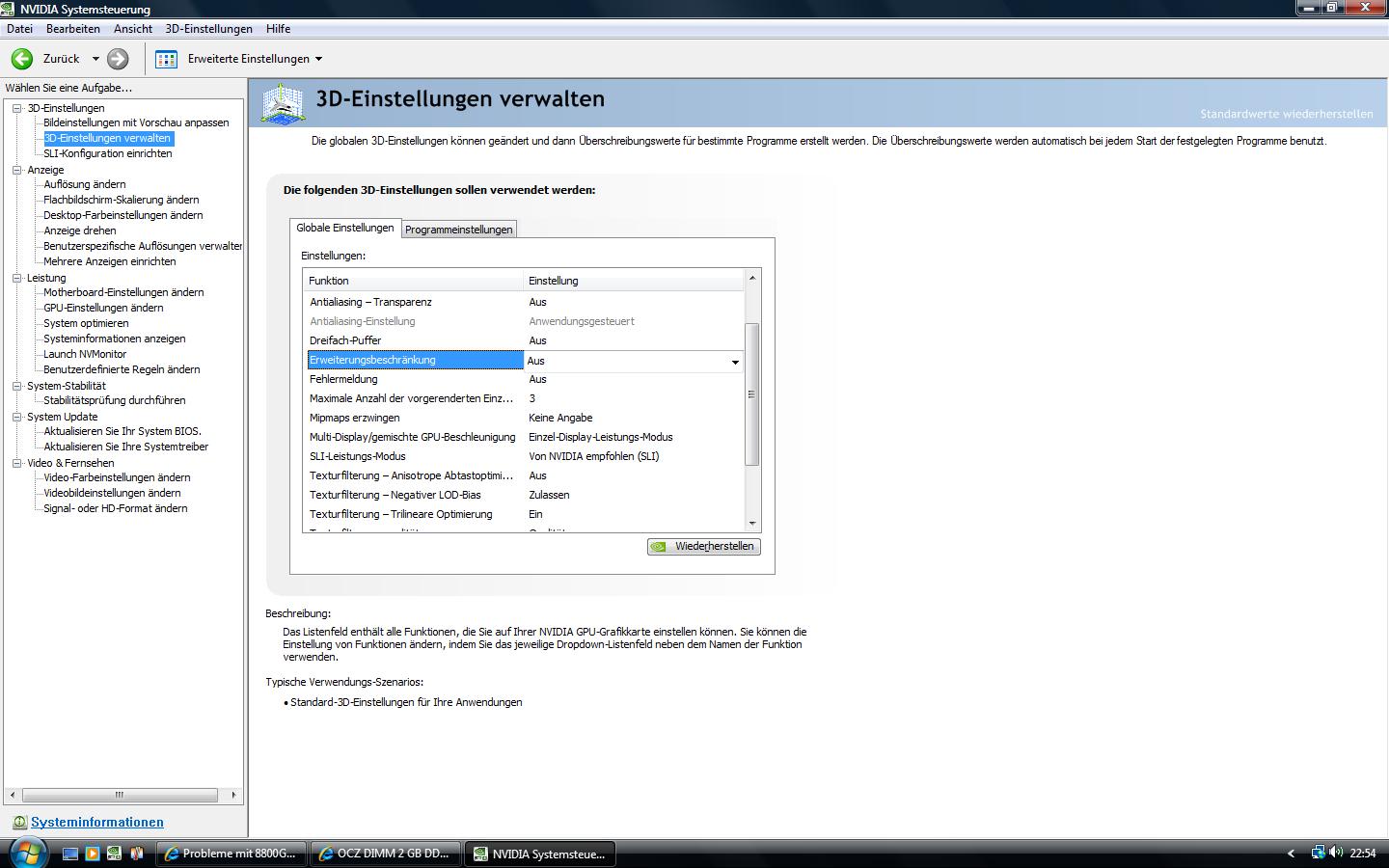1389x868 pixels.
Task: Collapse the Leistung tree node
Action: pos(16,278)
